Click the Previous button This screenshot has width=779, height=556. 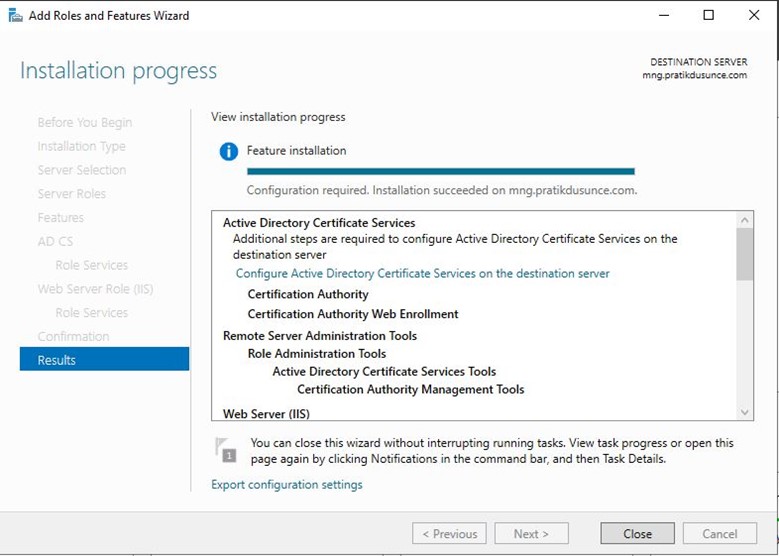[x=449, y=534]
